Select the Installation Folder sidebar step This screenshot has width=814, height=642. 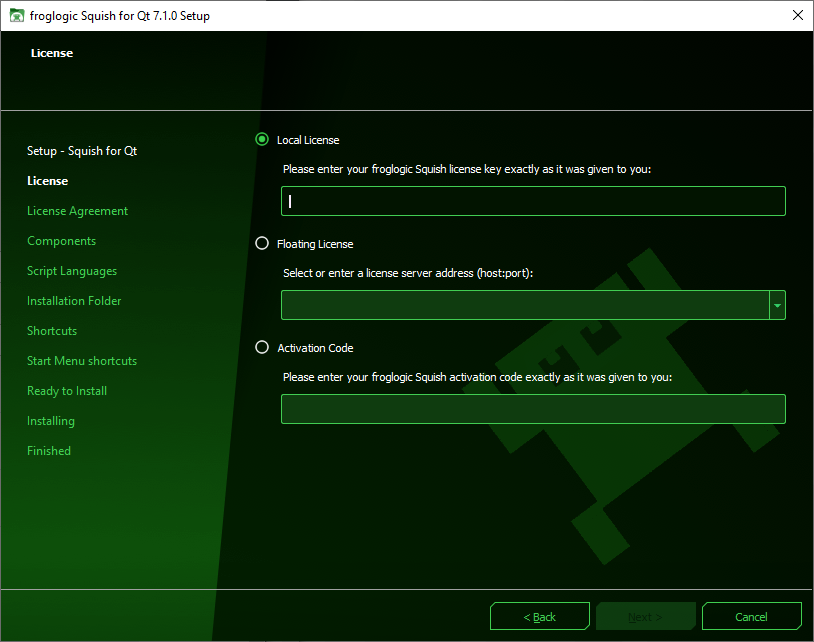tap(74, 301)
